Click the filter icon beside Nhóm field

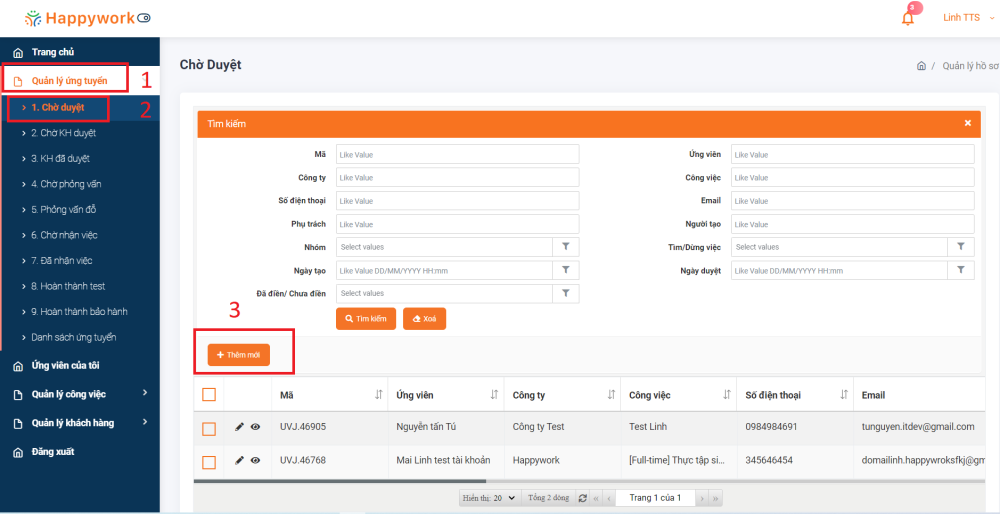point(565,247)
